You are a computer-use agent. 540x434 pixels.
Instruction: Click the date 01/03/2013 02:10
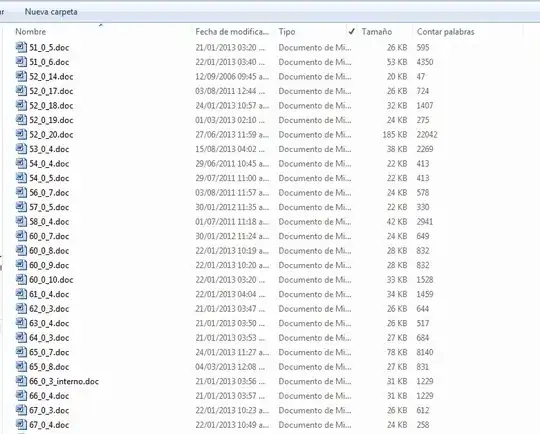pyautogui.click(x=230, y=120)
